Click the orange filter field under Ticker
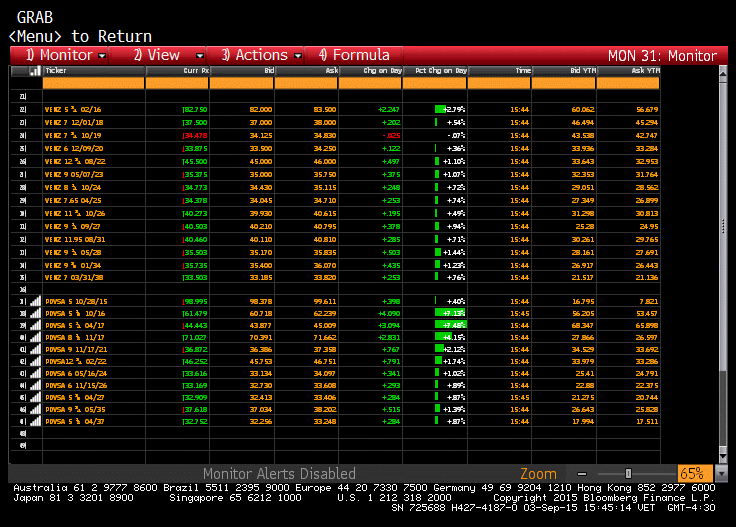Viewport: 736px width, 527px height. pos(93,83)
